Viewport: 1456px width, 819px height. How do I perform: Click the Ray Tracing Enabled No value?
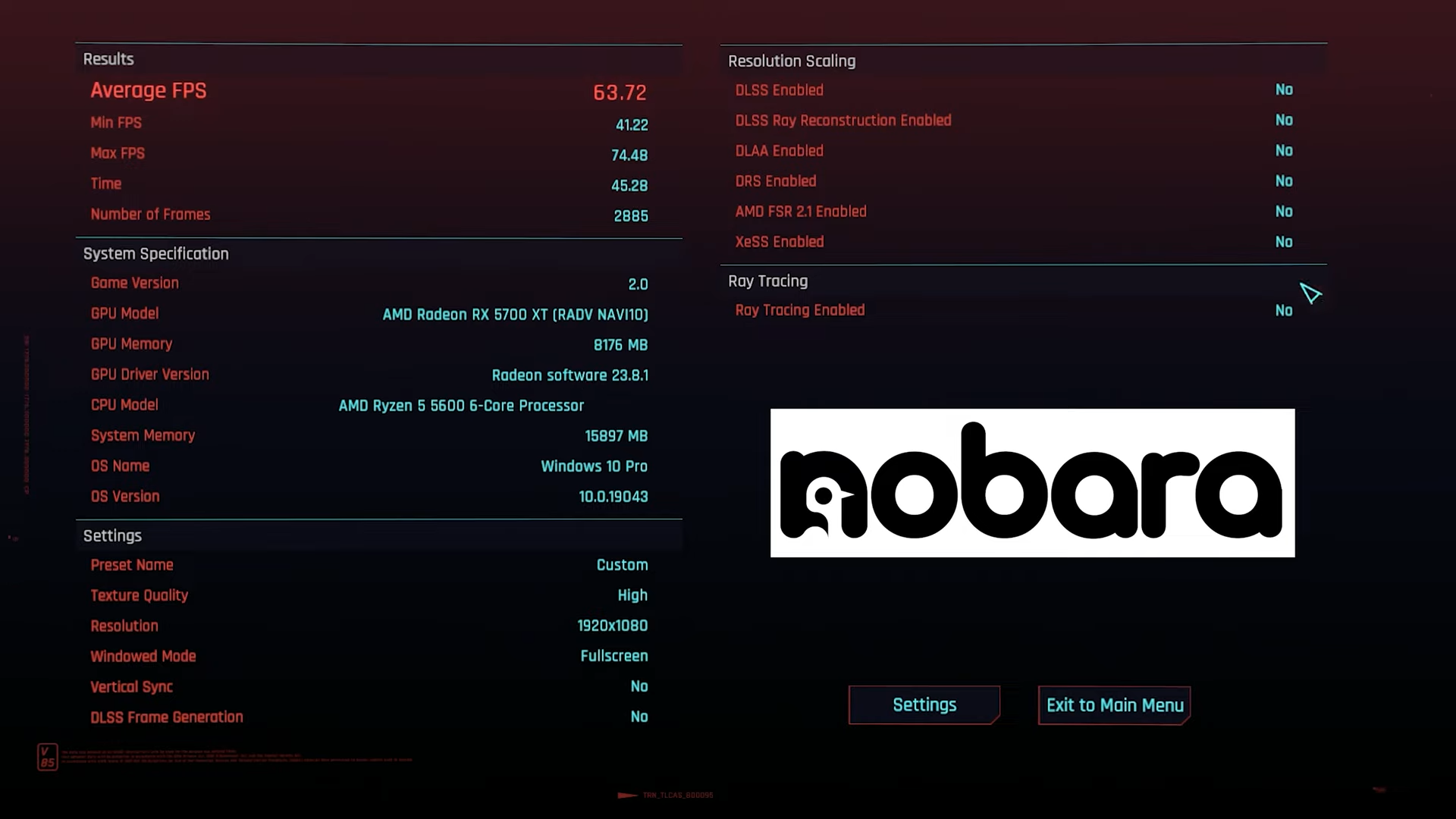pos(1283,311)
